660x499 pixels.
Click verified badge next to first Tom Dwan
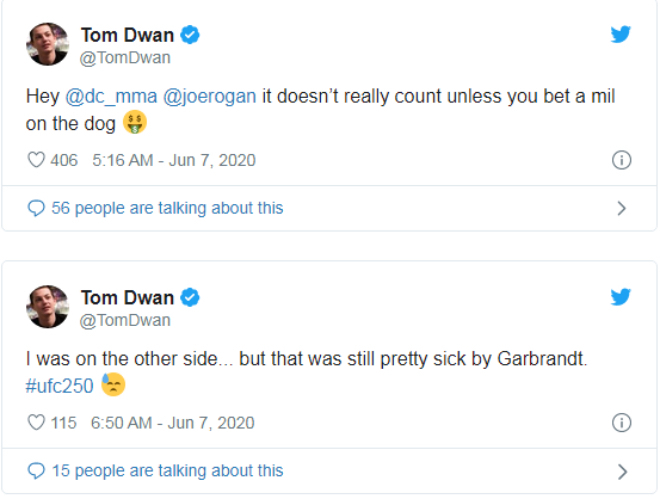pos(189,36)
